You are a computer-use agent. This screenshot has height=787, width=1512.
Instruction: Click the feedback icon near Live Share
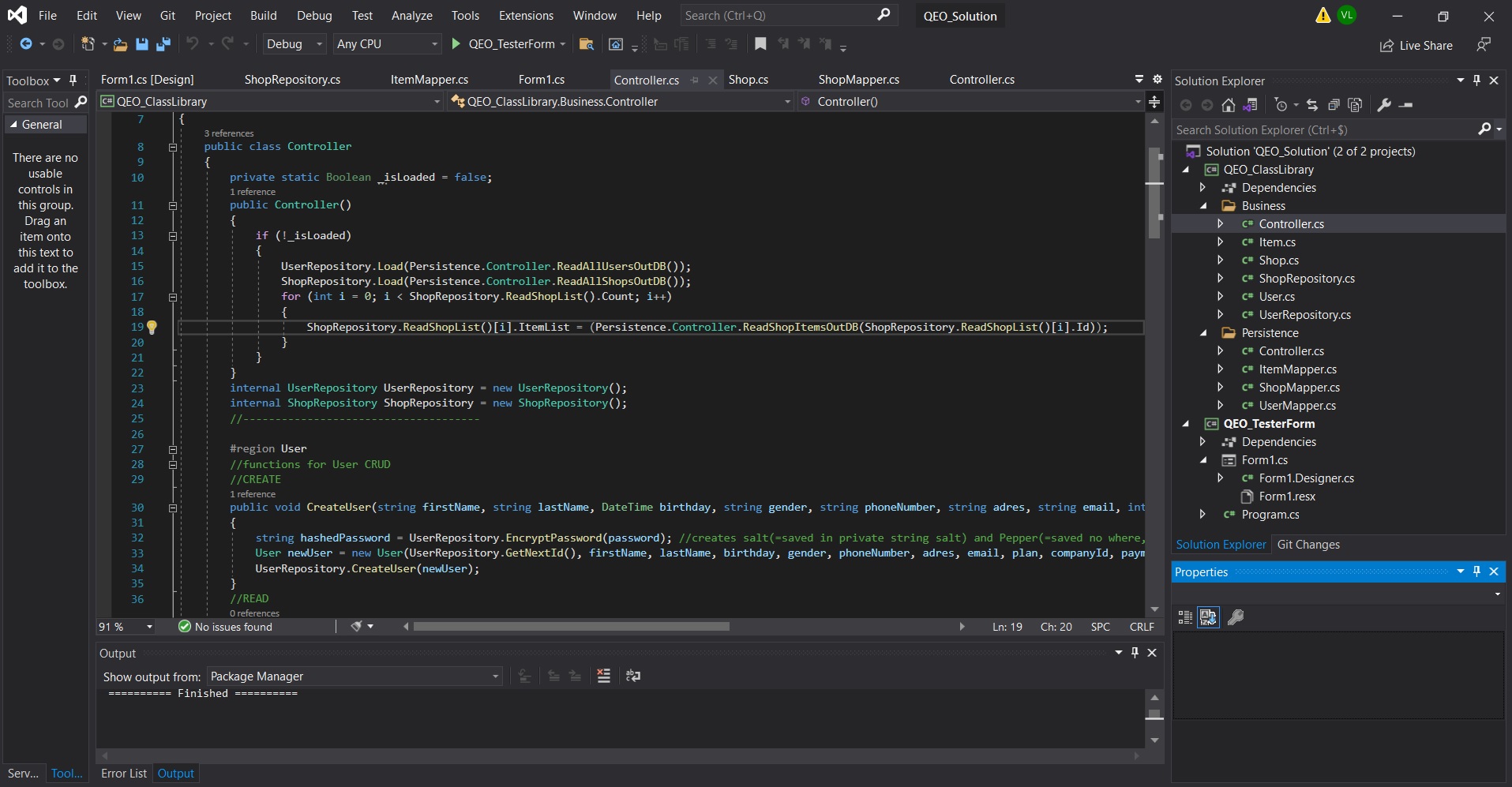[1484, 45]
